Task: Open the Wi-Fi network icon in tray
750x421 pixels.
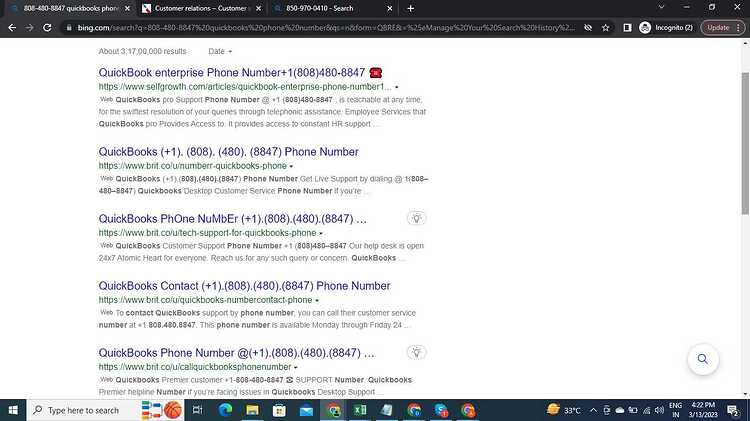Action: 646,410
